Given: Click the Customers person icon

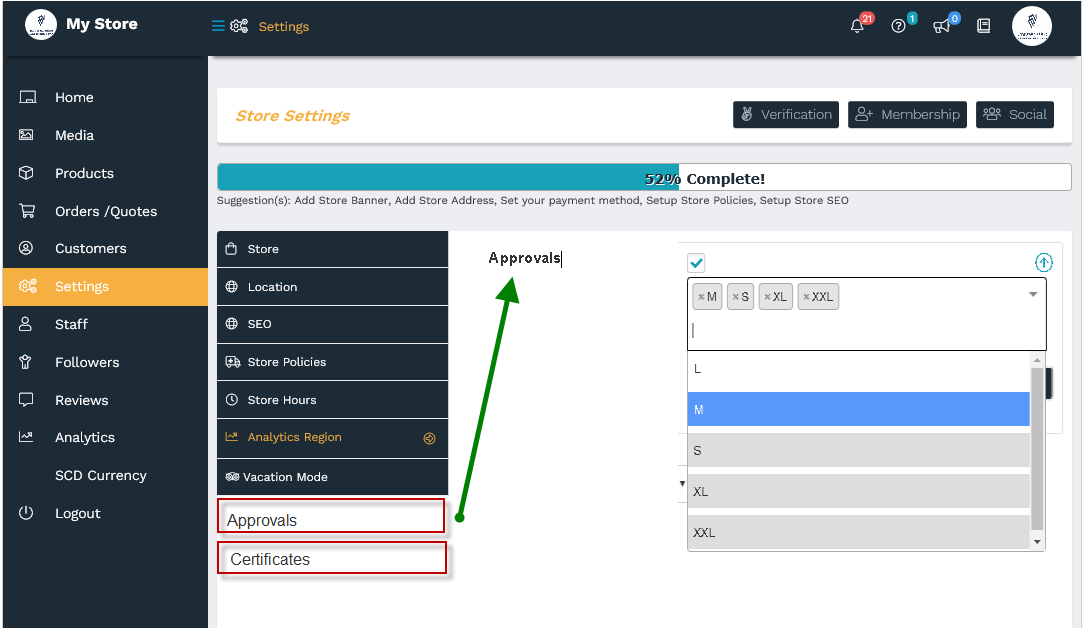Looking at the screenshot, I should 26,248.
